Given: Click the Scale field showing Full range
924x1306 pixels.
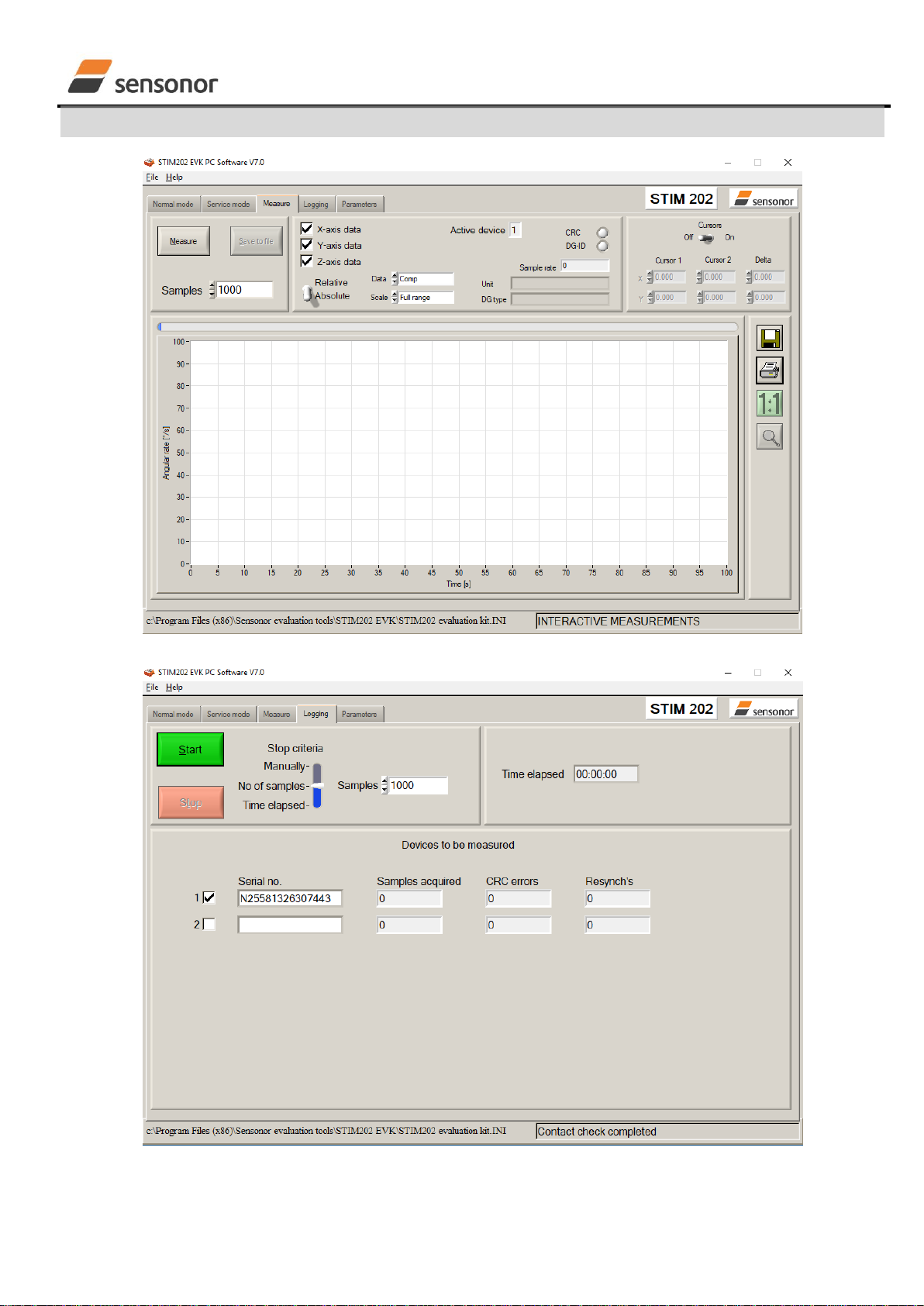Looking at the screenshot, I should [426, 298].
